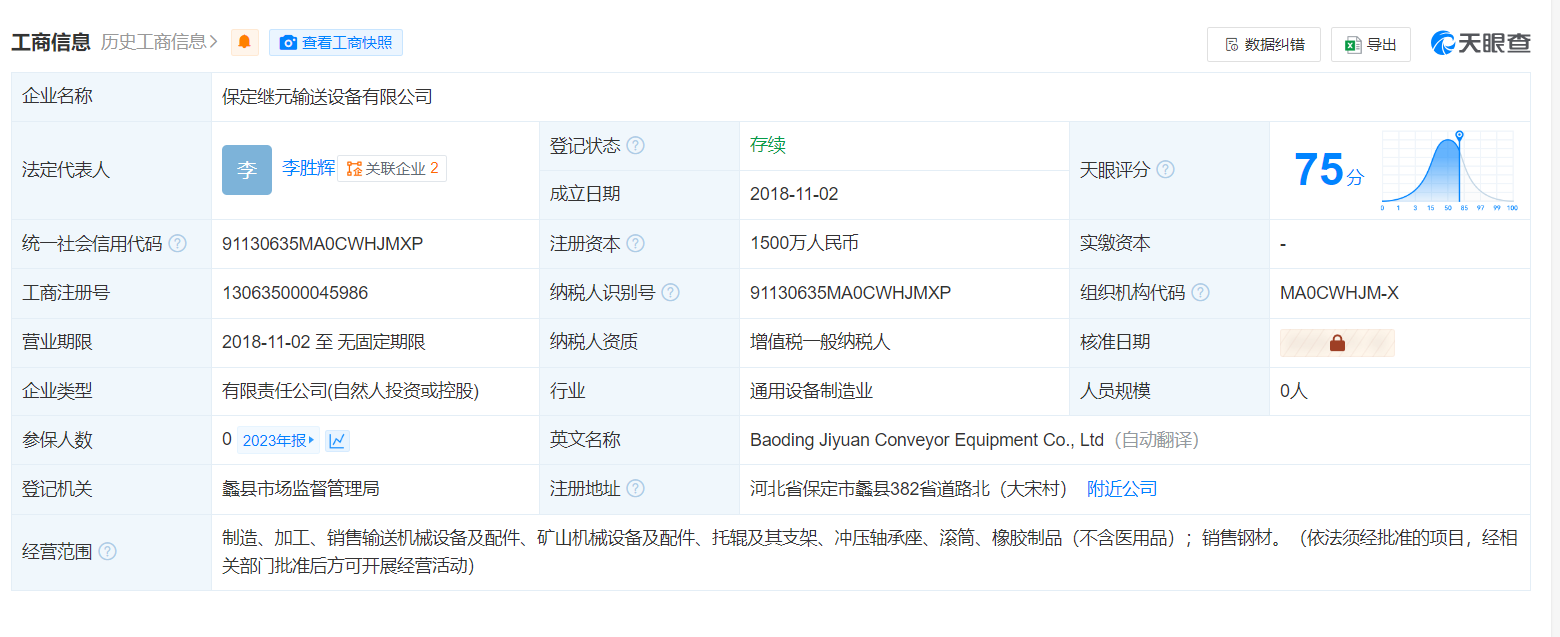Image resolution: width=1560 pixels, height=637 pixels.
Task: Click establishment date 2018-11-02
Action: click(794, 194)
